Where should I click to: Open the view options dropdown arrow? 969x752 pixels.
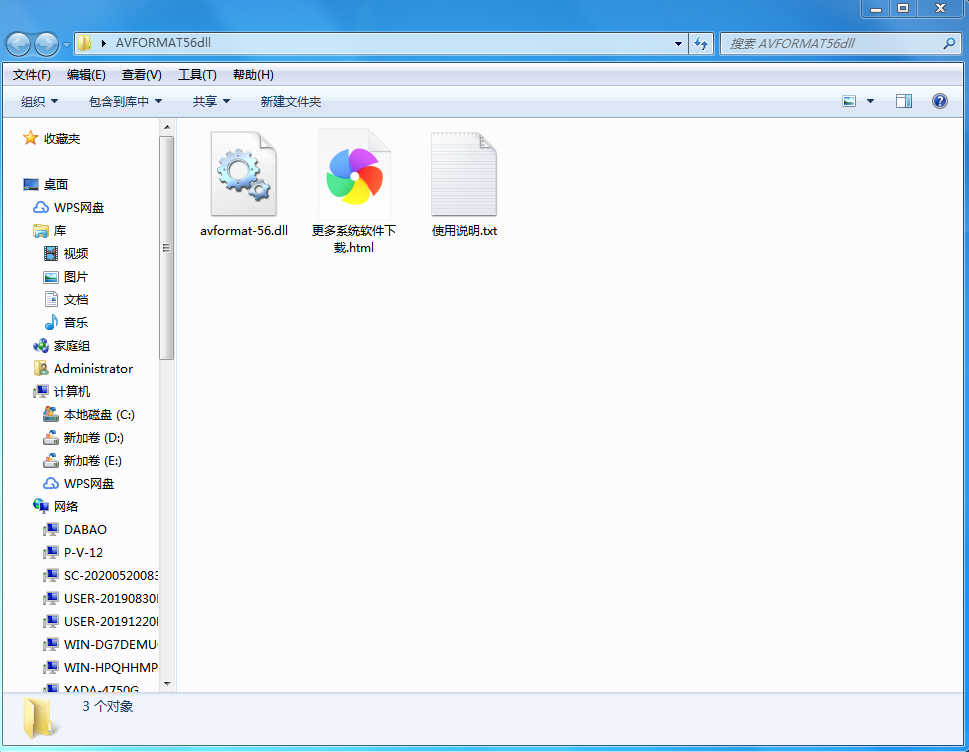(870, 101)
